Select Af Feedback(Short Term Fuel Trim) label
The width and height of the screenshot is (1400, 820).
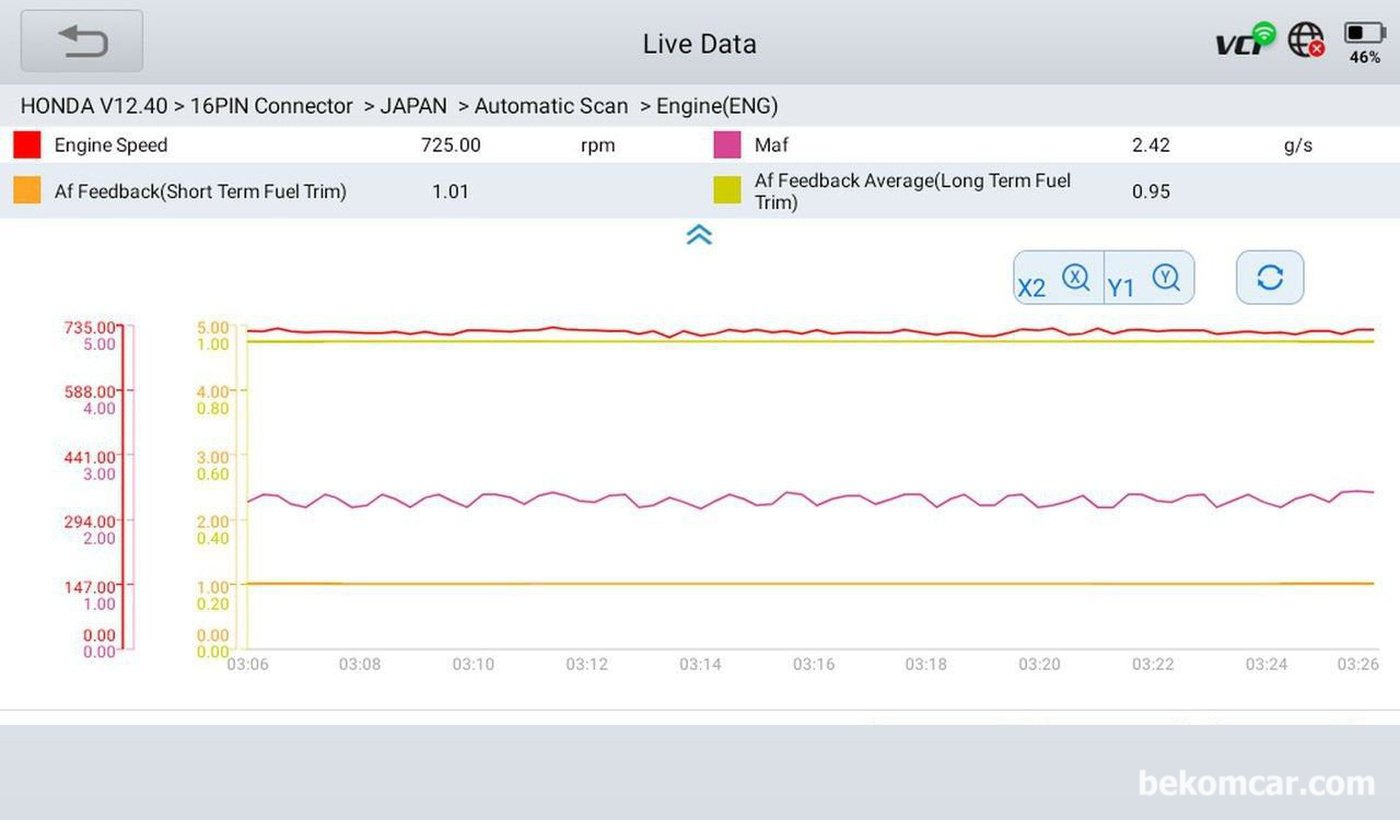[200, 191]
